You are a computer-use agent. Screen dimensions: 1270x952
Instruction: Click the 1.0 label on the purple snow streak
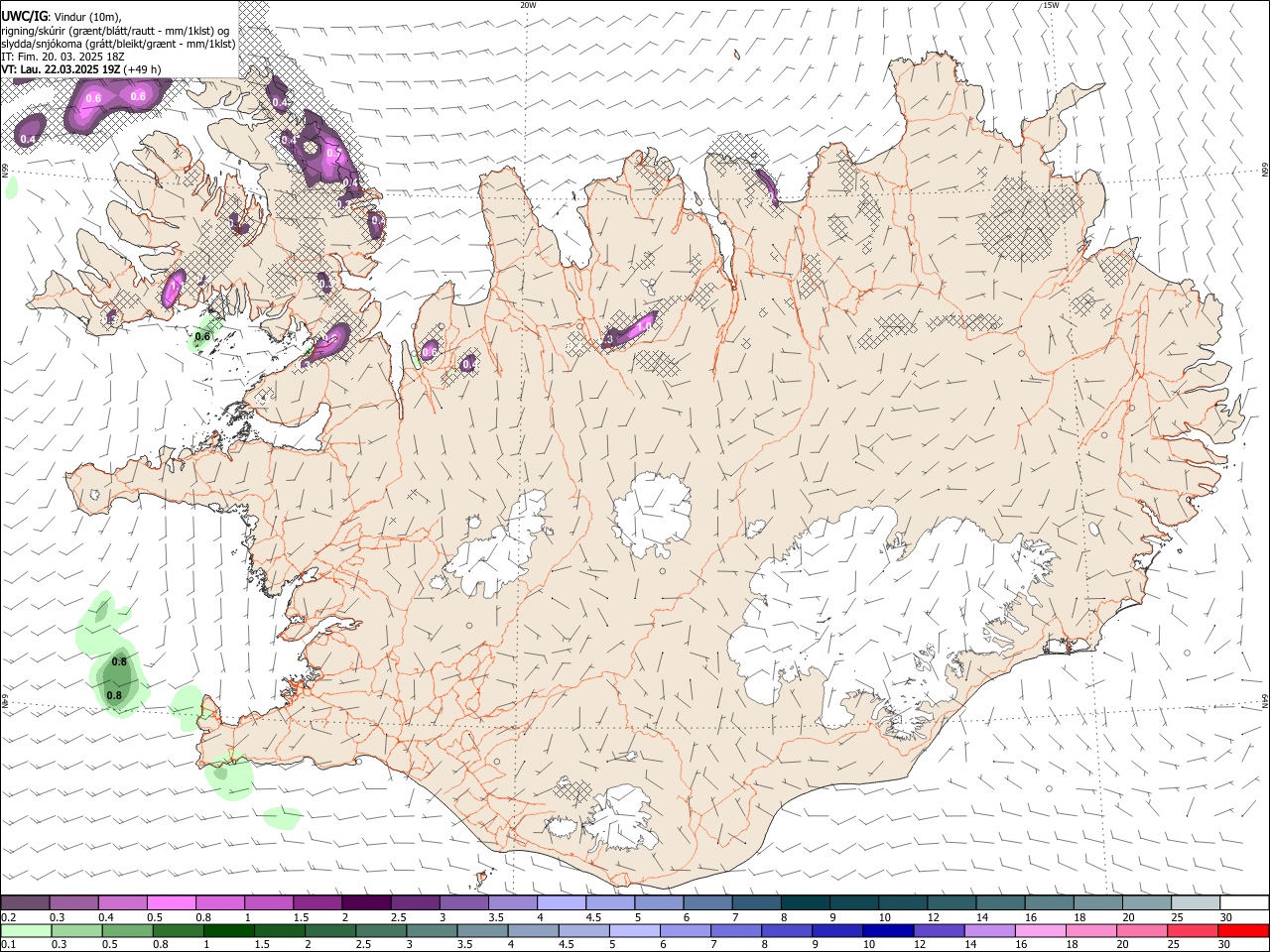pyautogui.click(x=645, y=324)
